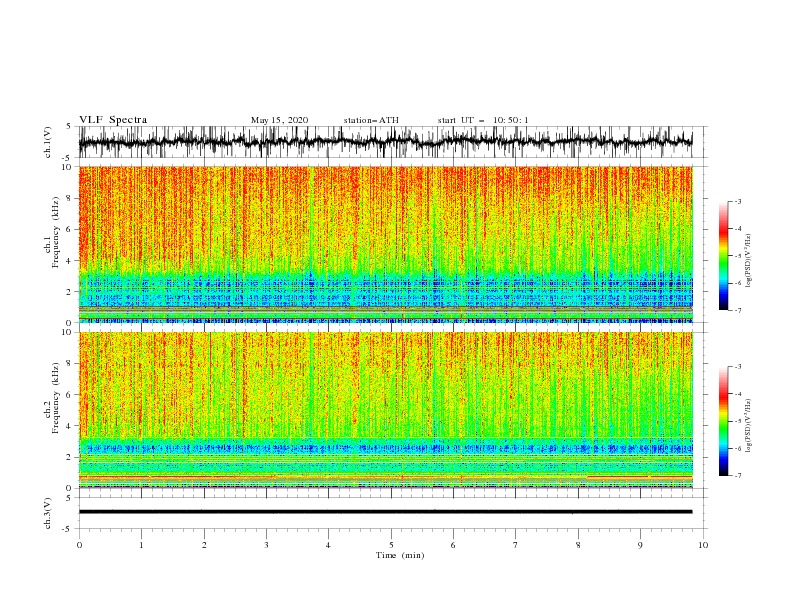Click the "ch.3(V)" axis label
792x612 pixels.
point(48,513)
